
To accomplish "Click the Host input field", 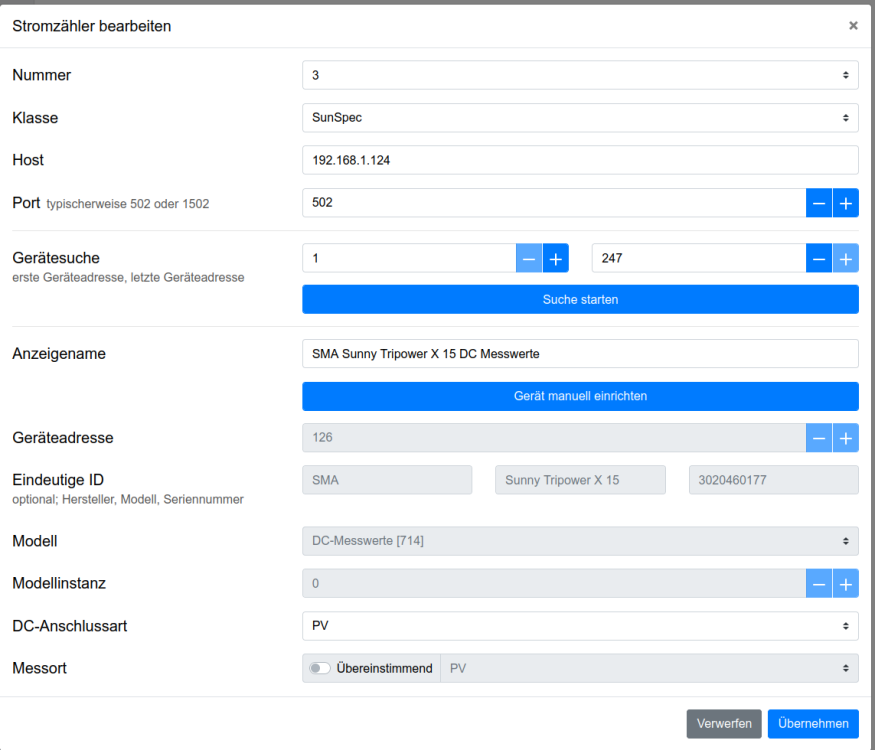I will coord(580,160).
